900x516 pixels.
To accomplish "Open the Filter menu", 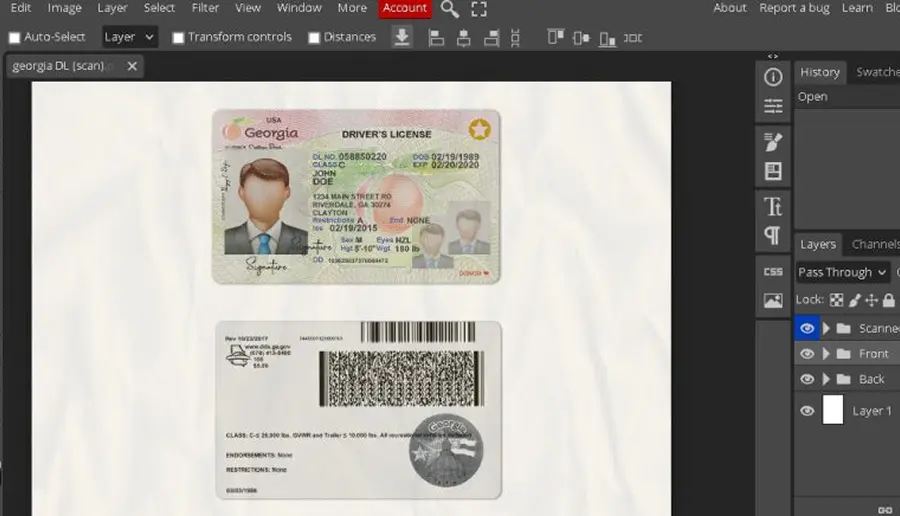I will click(205, 8).
